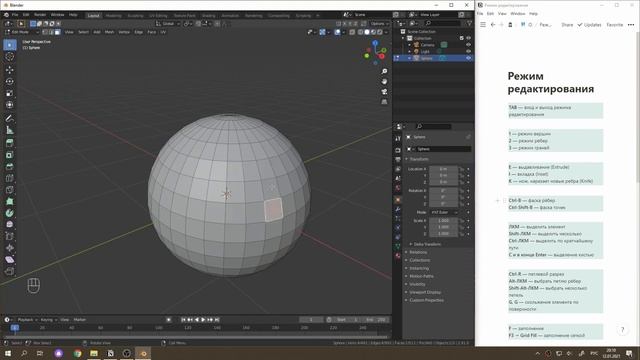Viewport: 640px width, 360px height.
Task: Select the Rip Region tool
Action: pos(10,271)
